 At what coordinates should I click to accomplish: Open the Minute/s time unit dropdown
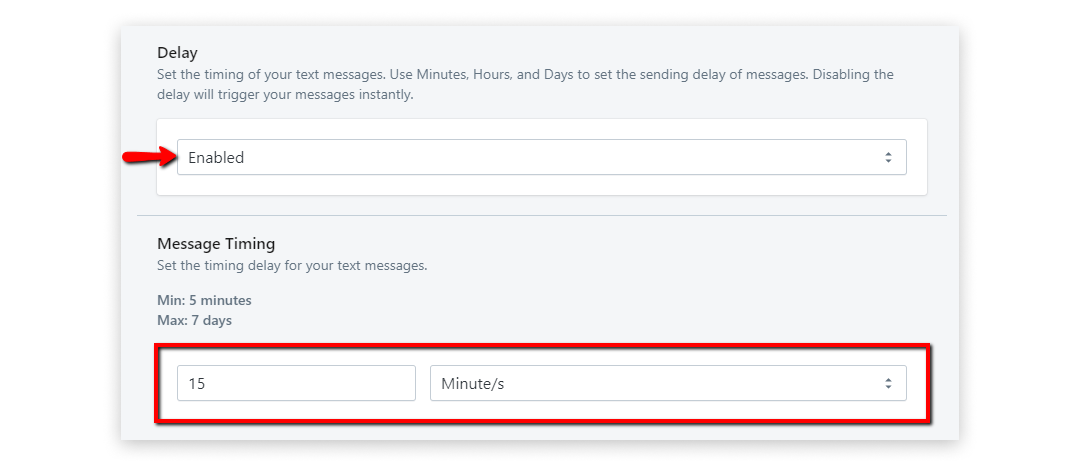(x=668, y=383)
